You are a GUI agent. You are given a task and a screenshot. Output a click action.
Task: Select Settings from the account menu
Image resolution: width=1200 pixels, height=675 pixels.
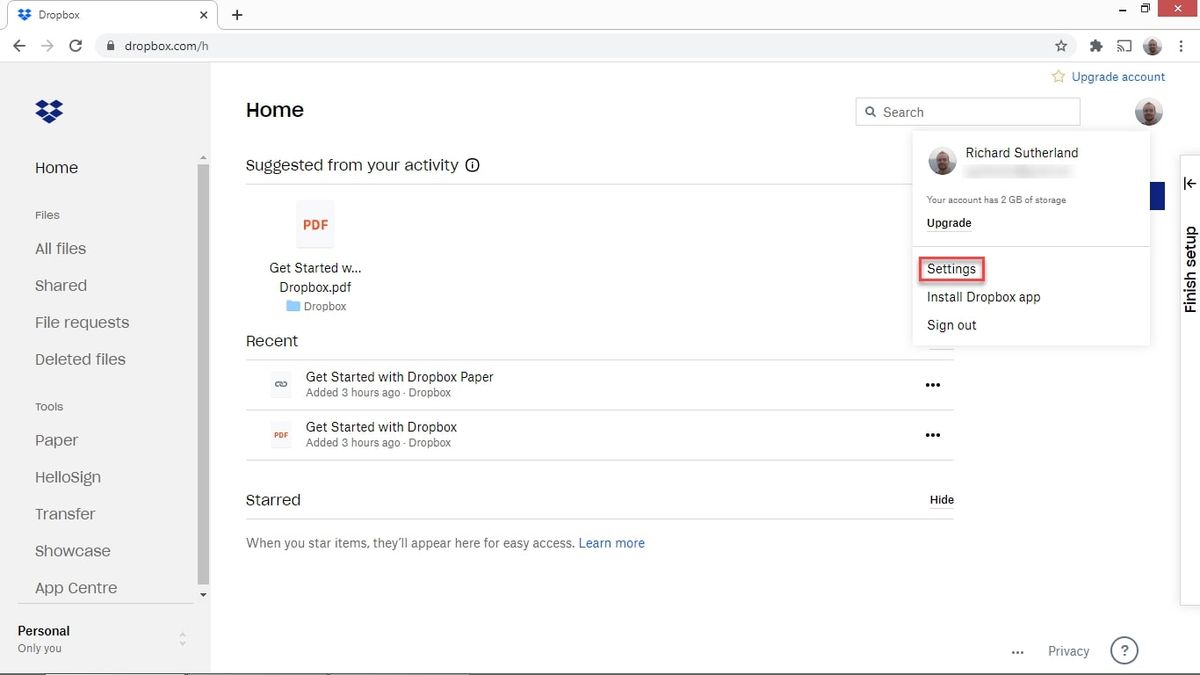pyautogui.click(x=950, y=268)
